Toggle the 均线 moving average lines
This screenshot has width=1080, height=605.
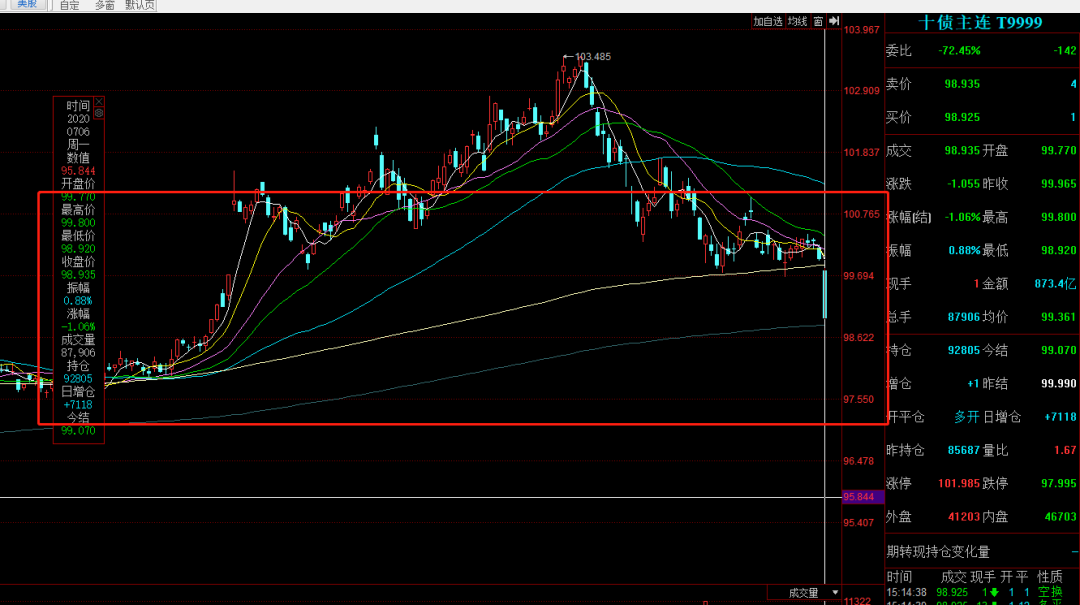coord(798,21)
